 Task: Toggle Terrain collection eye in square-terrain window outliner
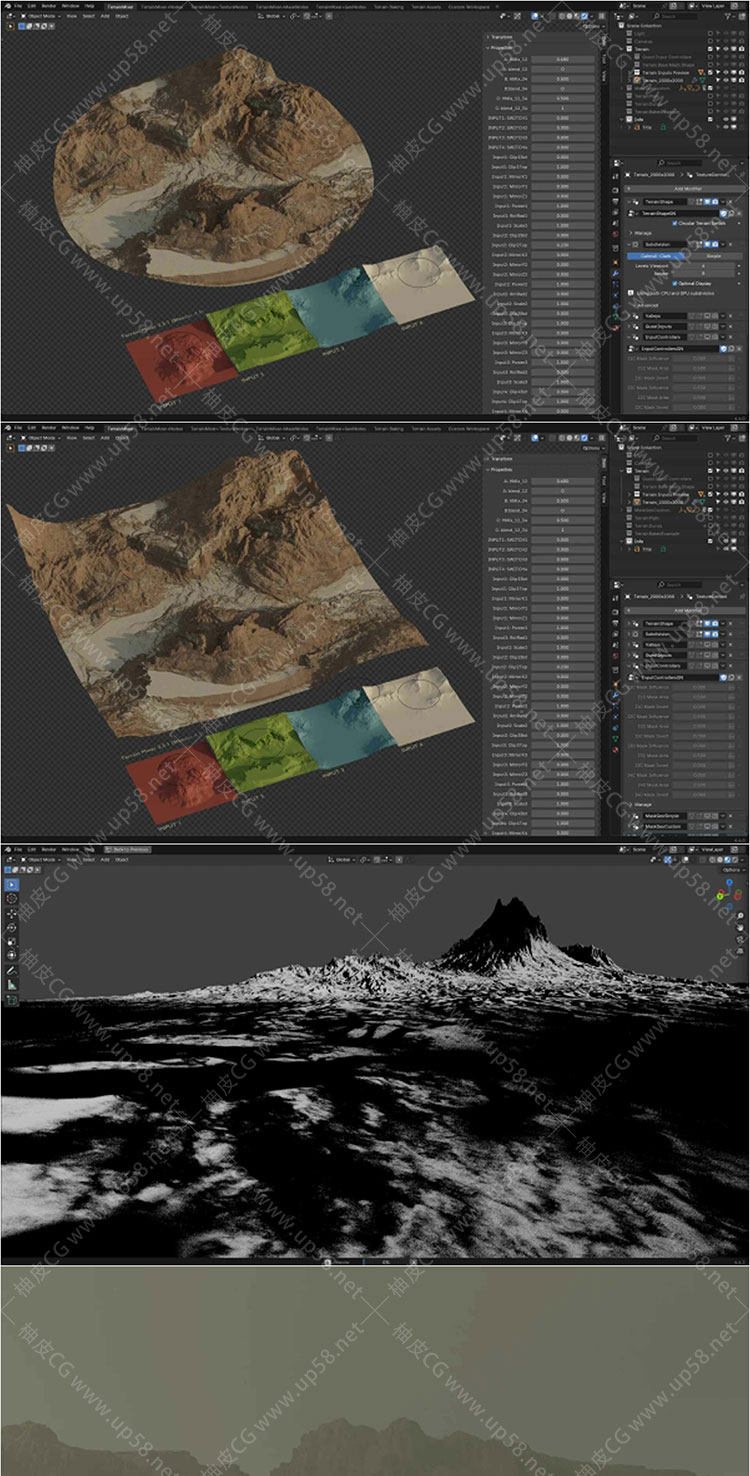[x=727, y=473]
